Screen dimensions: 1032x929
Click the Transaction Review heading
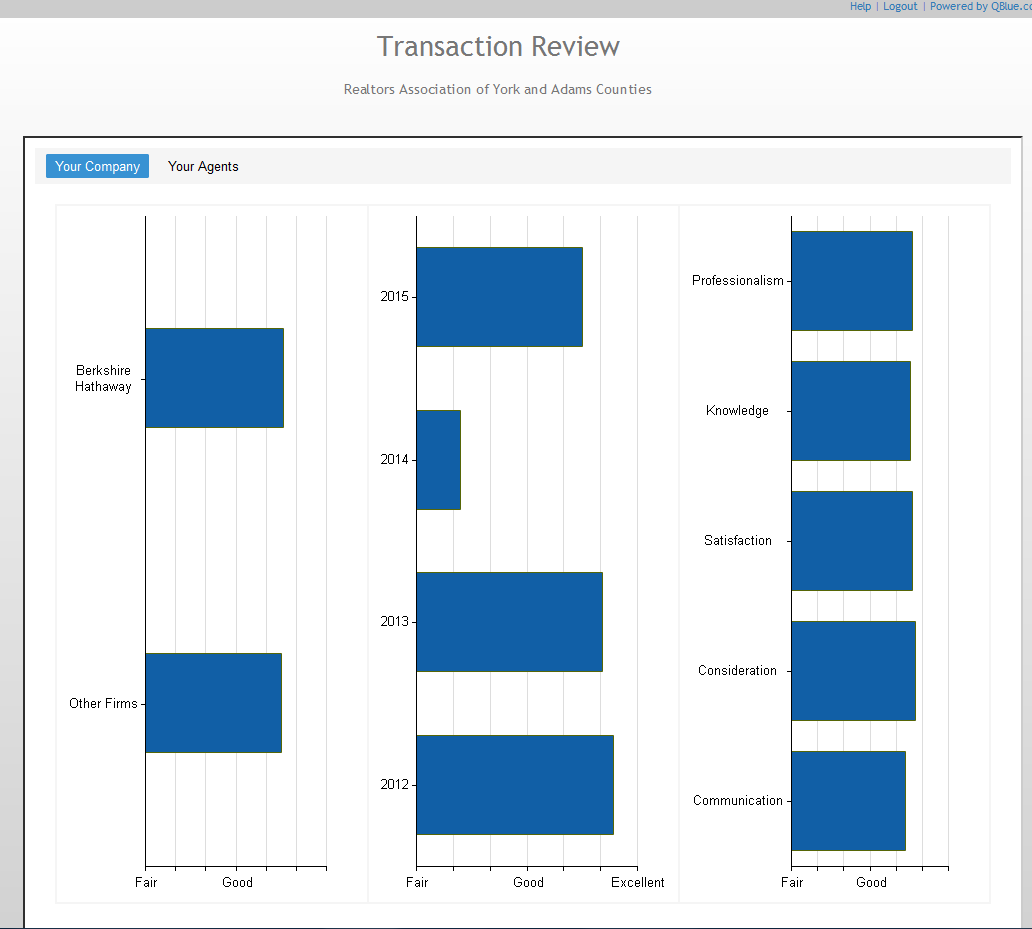[x=498, y=47]
